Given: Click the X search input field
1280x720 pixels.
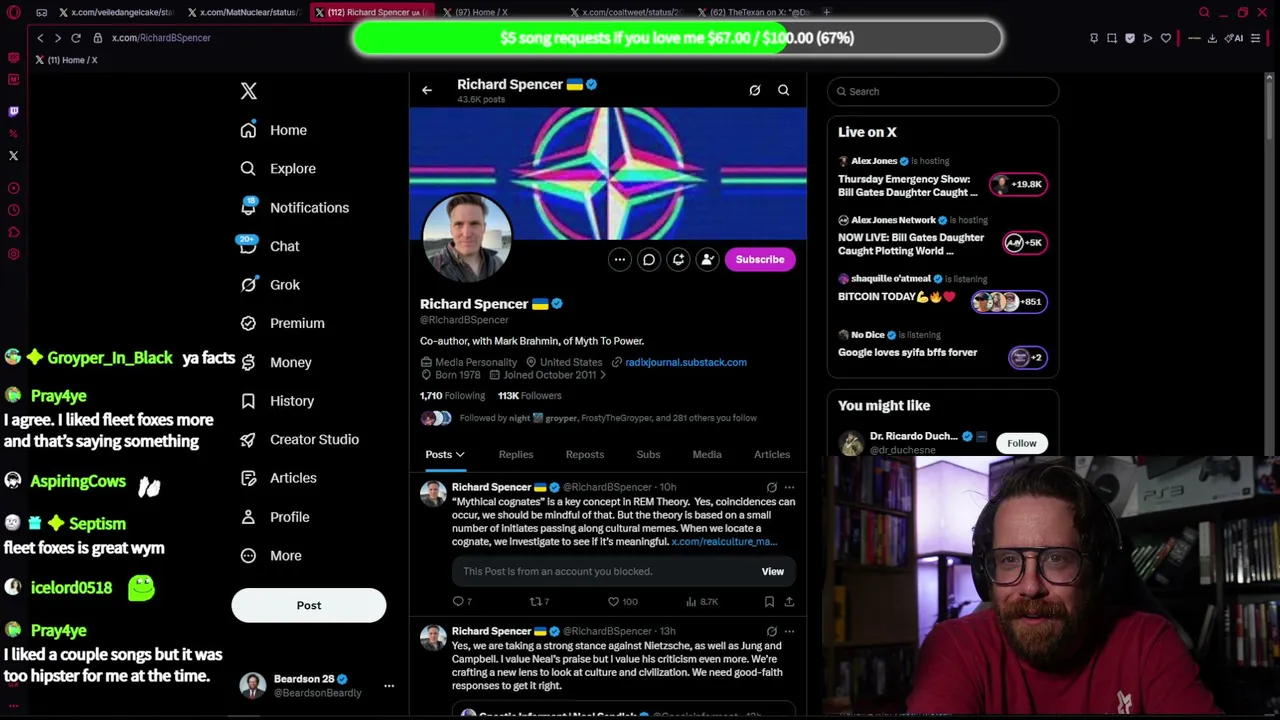Looking at the screenshot, I should (x=943, y=91).
